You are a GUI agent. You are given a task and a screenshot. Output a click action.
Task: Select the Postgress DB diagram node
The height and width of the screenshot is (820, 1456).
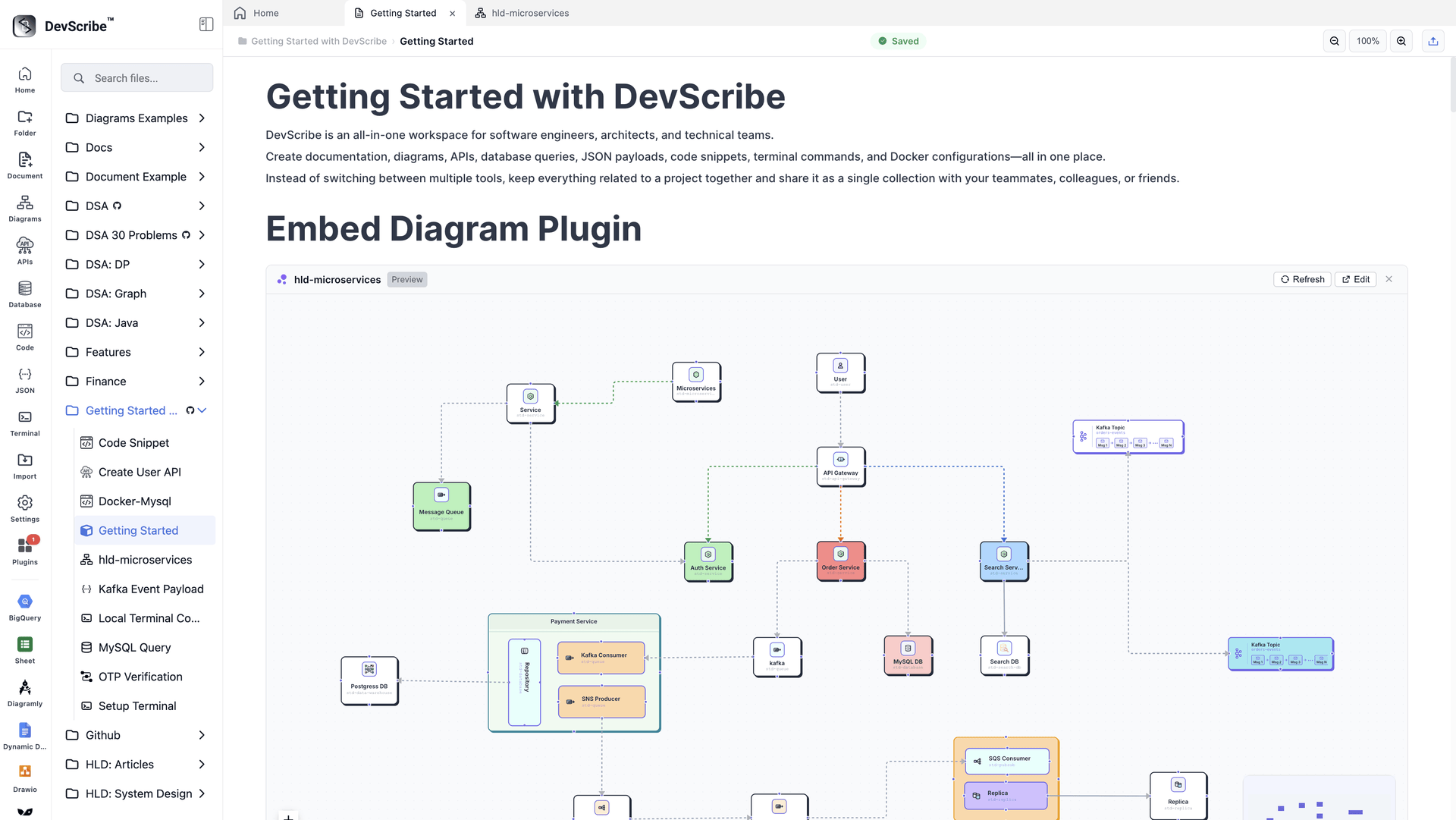369,680
